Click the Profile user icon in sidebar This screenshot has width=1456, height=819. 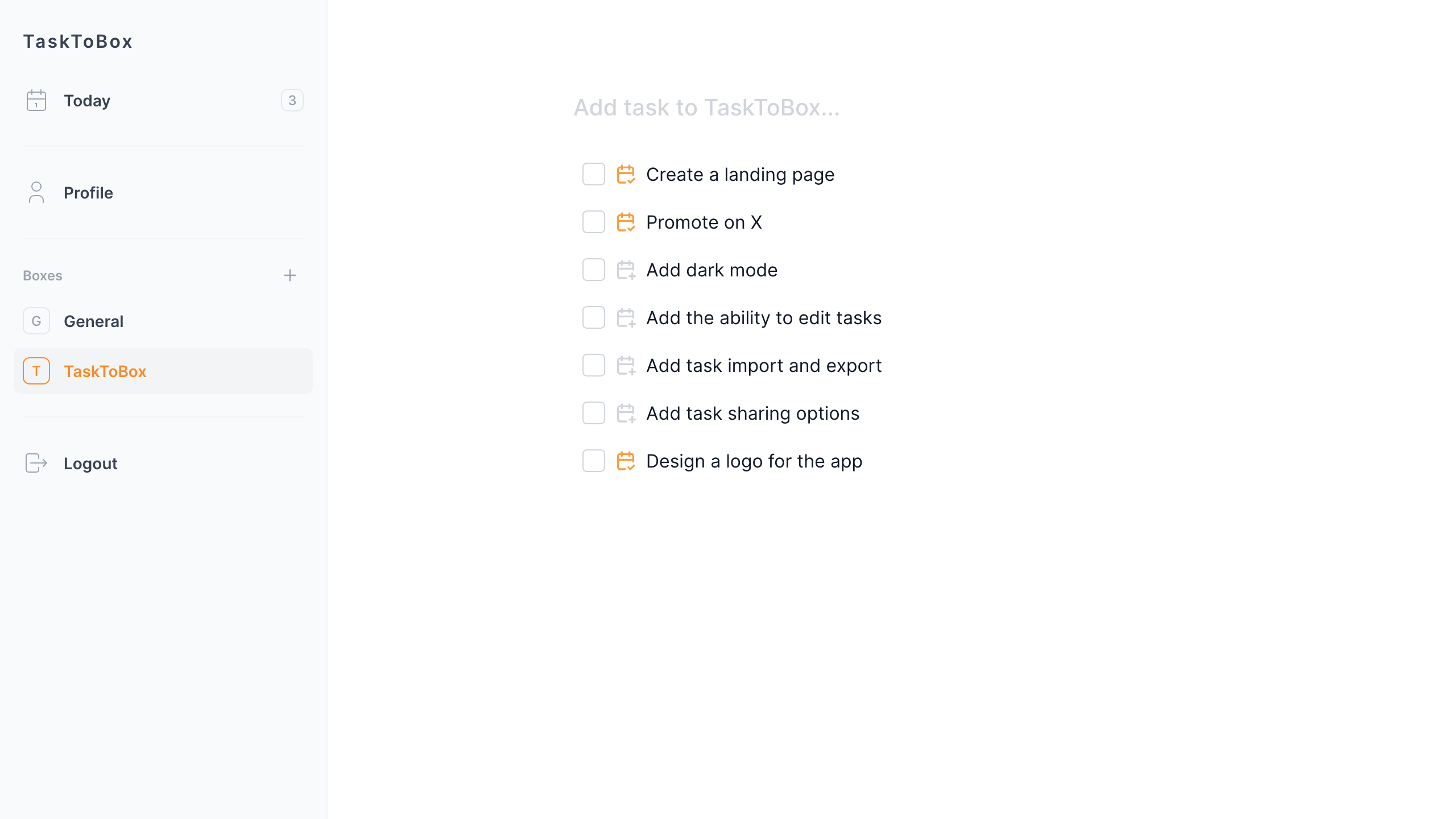[x=36, y=192]
